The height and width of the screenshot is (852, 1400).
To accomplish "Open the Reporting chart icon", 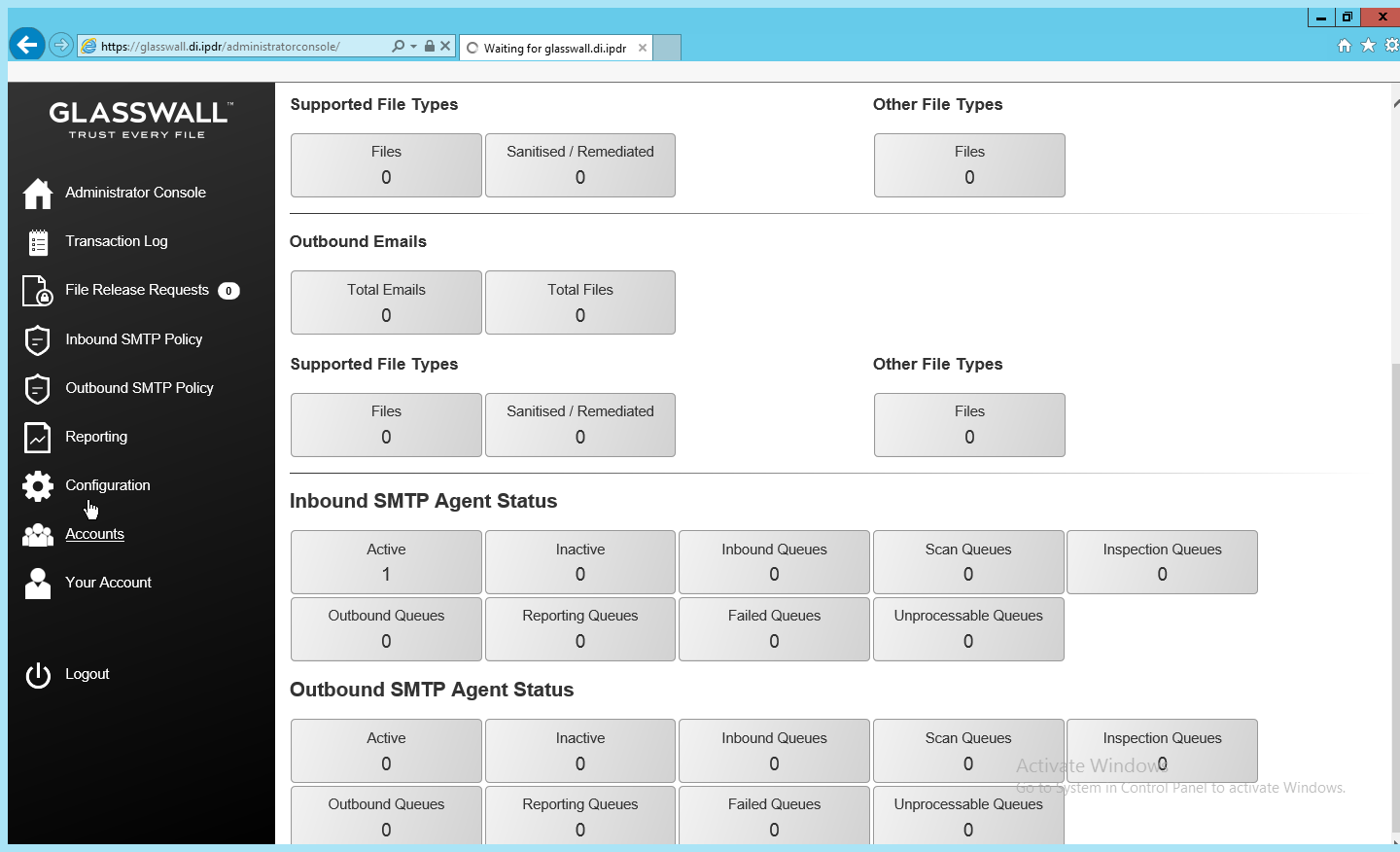I will coord(38,437).
